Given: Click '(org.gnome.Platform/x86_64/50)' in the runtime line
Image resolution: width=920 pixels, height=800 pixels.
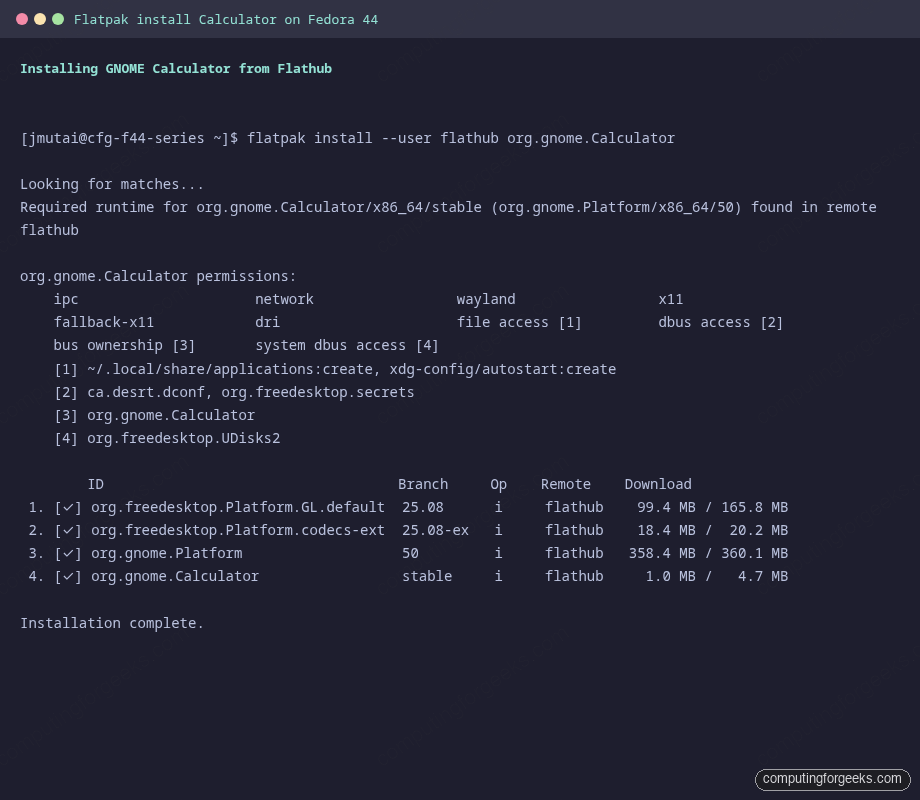Looking at the screenshot, I should (x=616, y=207).
